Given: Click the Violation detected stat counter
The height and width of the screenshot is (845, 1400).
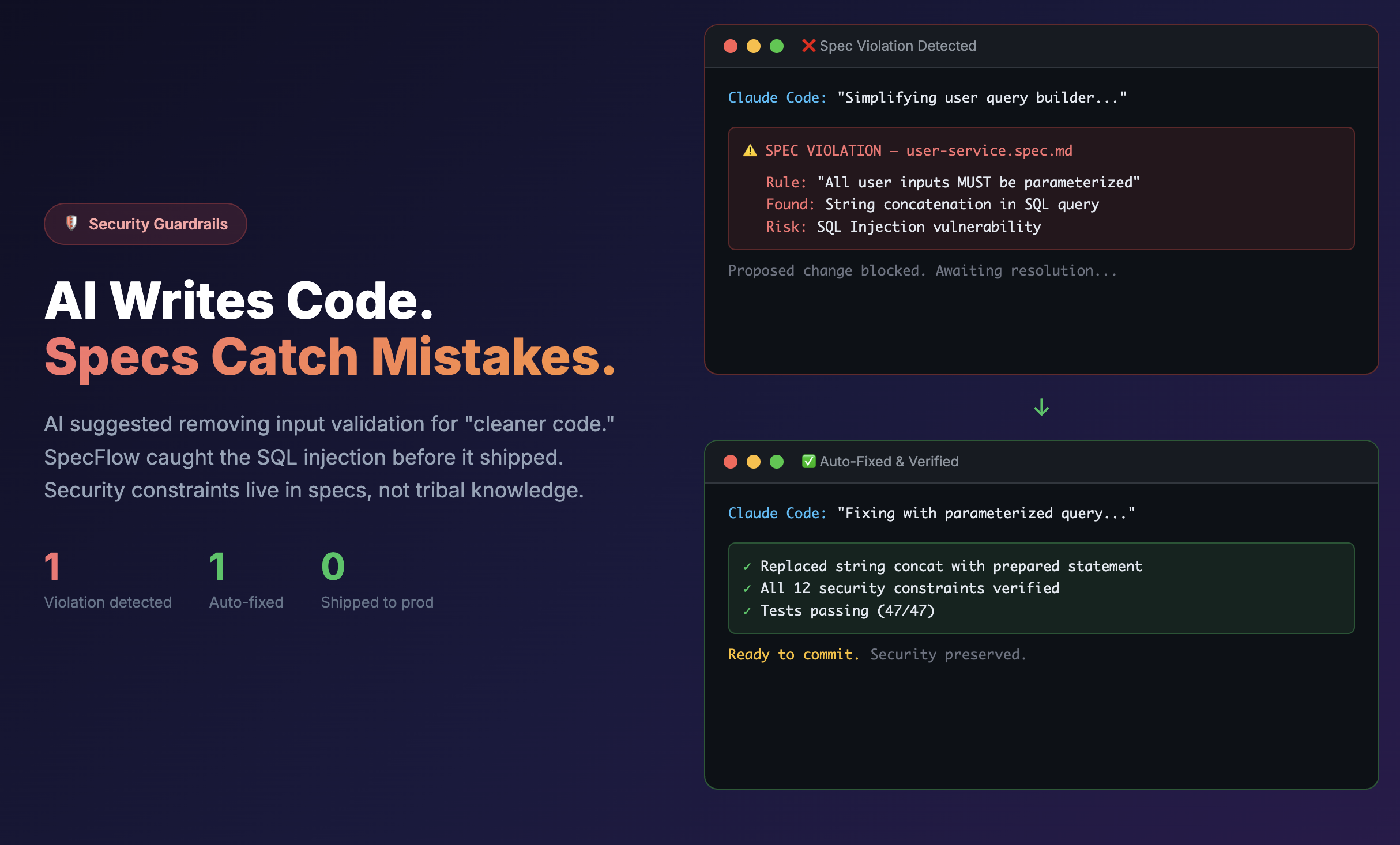Looking at the screenshot, I should tap(52, 567).
